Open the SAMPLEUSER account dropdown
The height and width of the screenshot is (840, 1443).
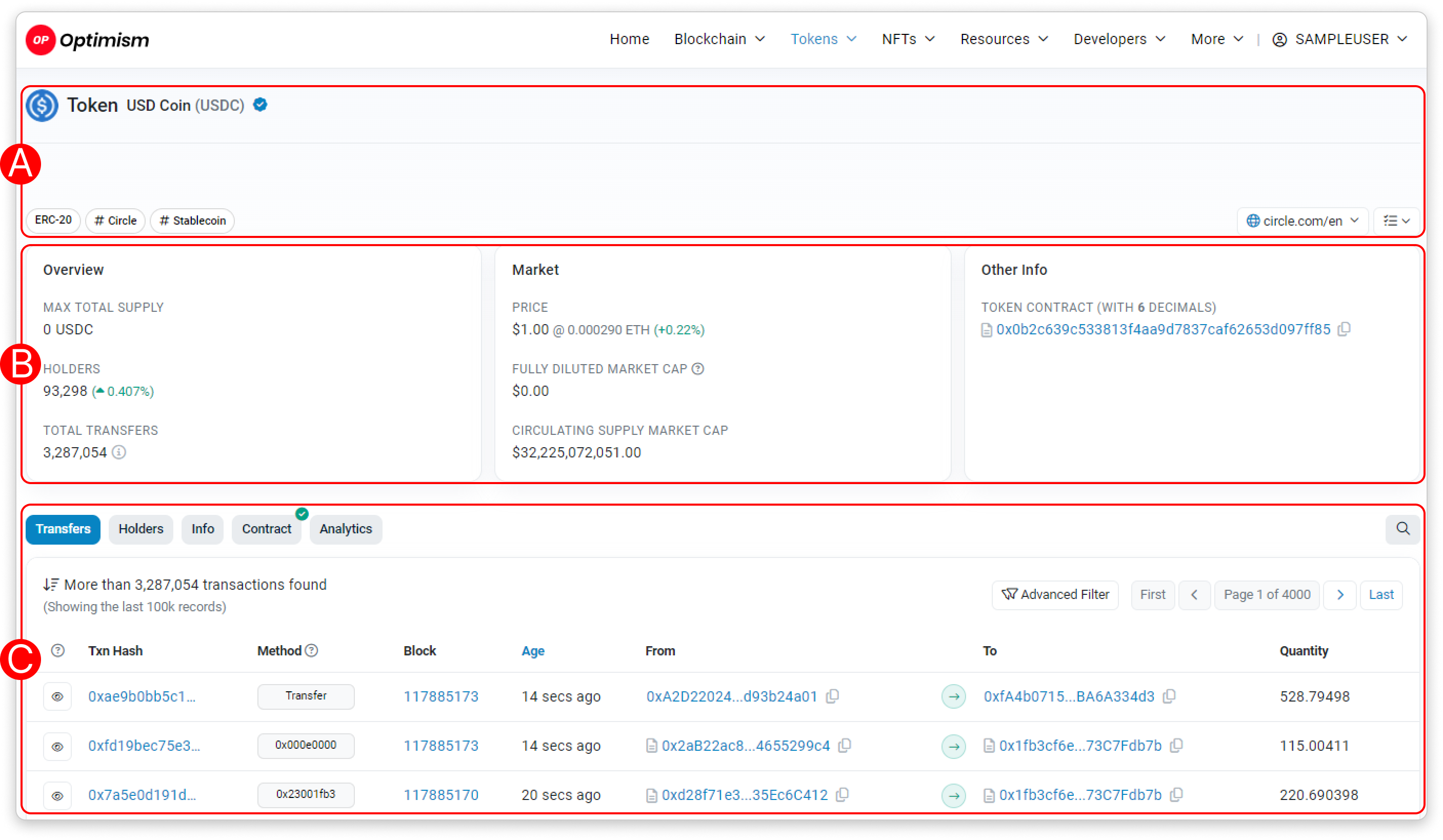pos(1339,39)
